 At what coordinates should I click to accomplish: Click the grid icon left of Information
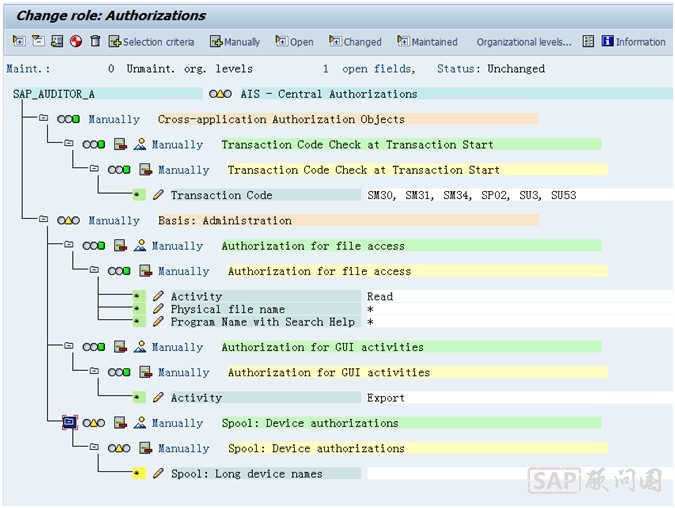588,41
